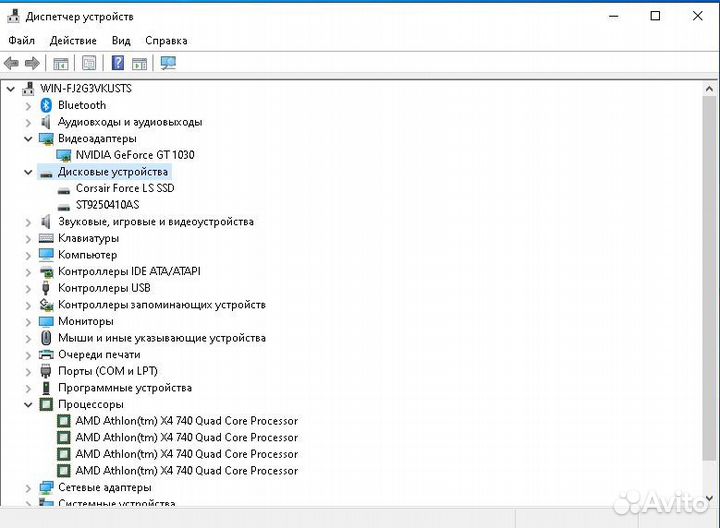The width and height of the screenshot is (720, 528).
Task: Expand the Сетевые адаптеры category
Action: click(28, 488)
